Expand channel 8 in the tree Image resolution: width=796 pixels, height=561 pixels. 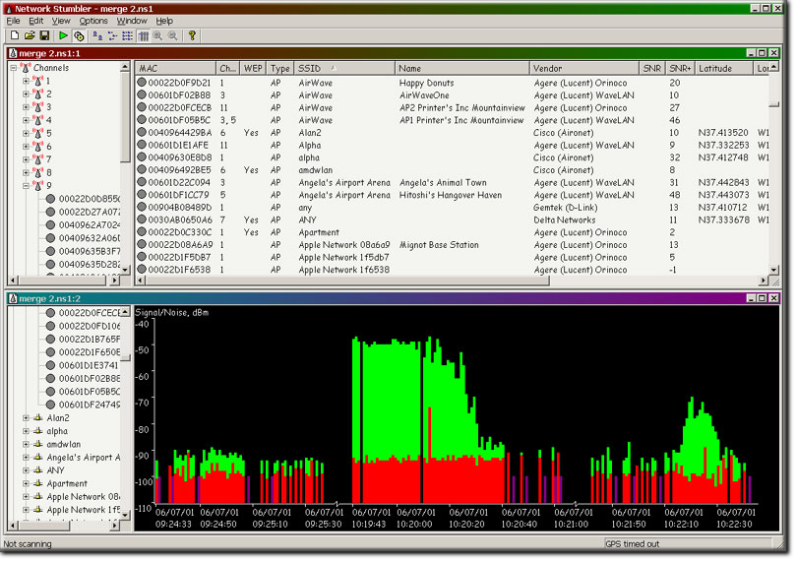click(26, 173)
